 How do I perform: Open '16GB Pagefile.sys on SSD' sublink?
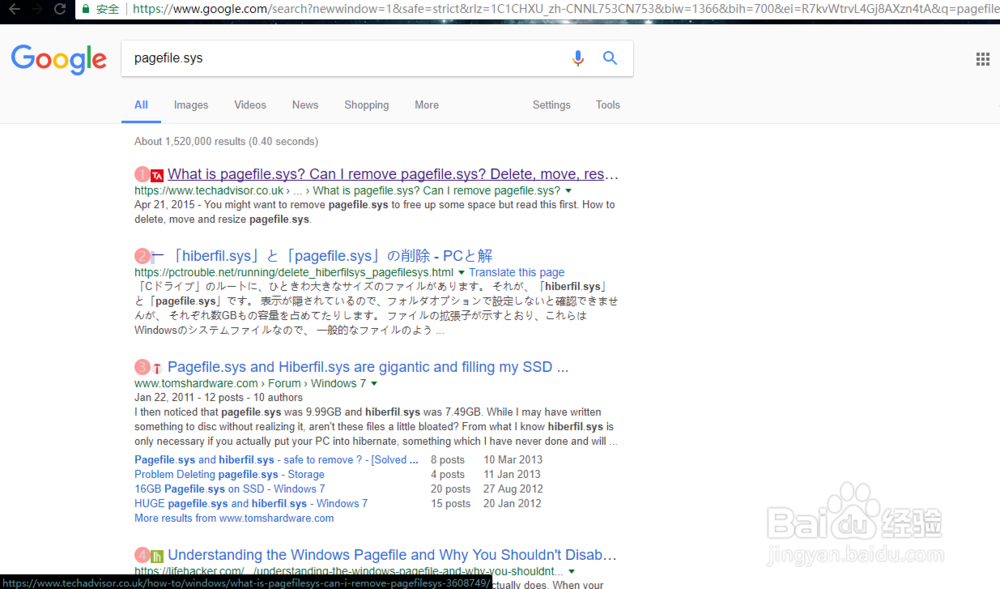coord(230,489)
